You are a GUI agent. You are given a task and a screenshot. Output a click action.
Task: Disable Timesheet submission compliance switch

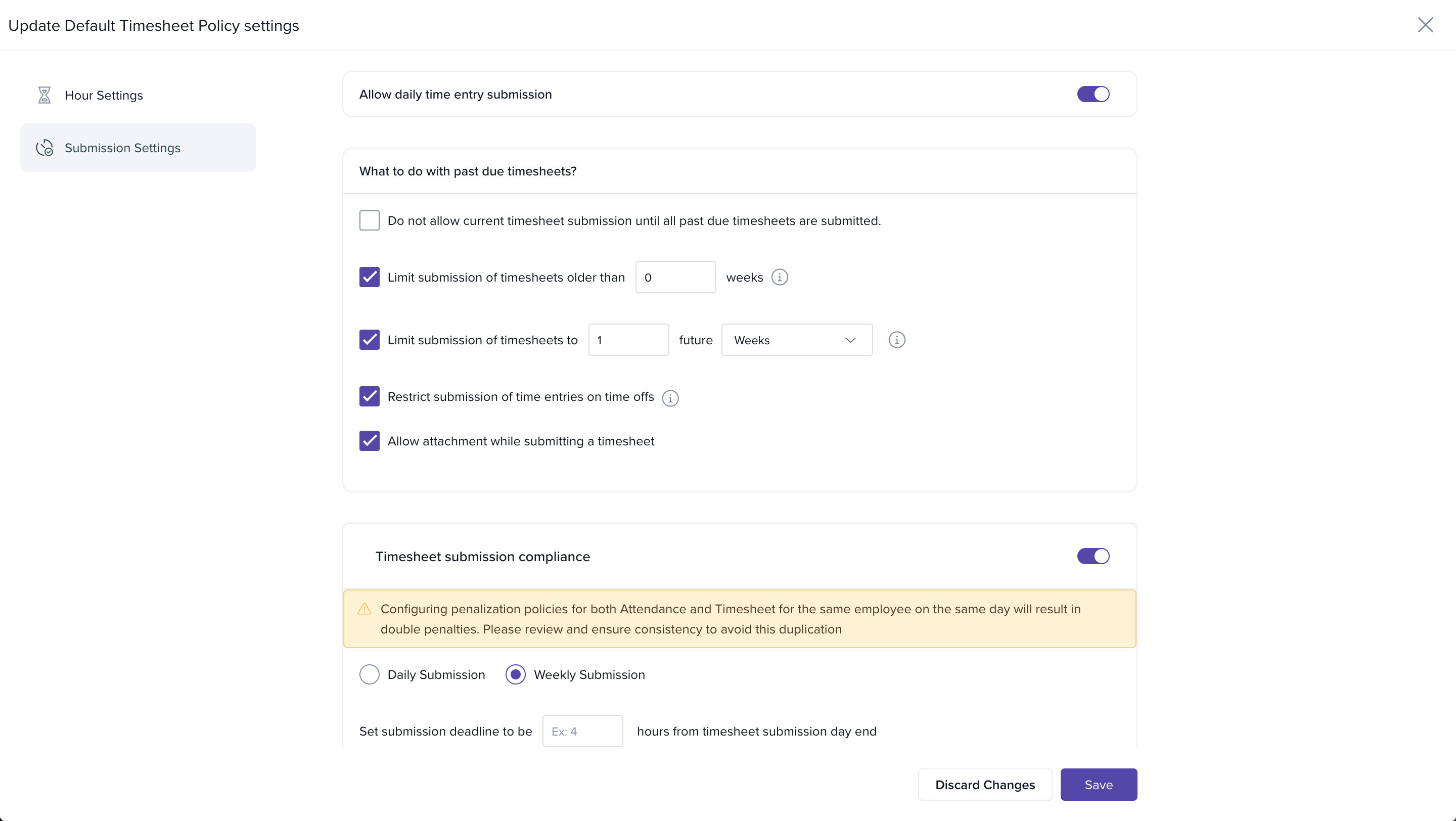pos(1093,557)
